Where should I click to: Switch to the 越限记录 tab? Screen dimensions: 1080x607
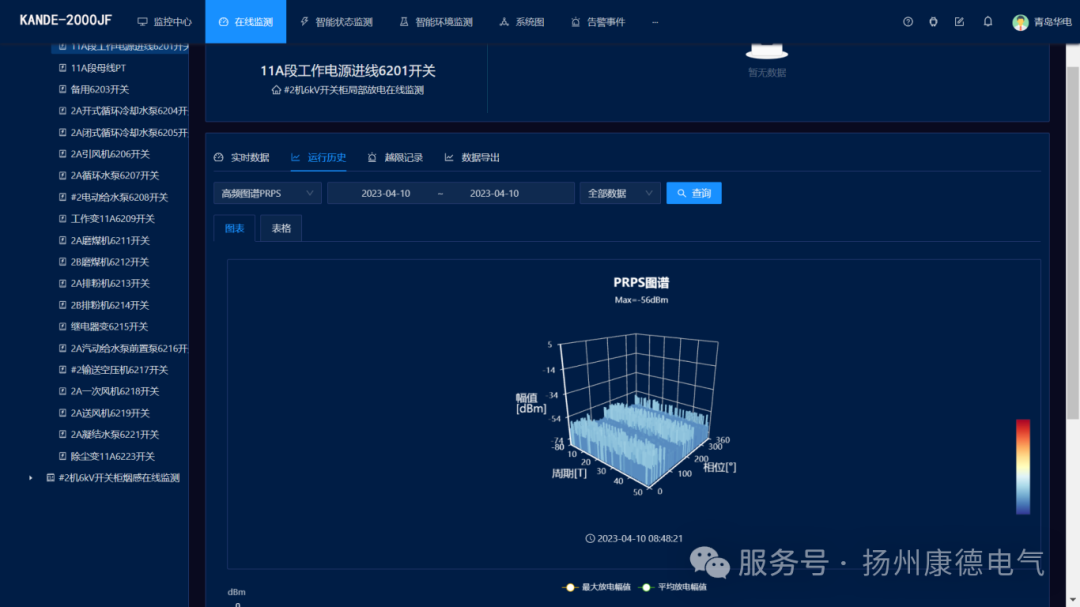point(395,158)
